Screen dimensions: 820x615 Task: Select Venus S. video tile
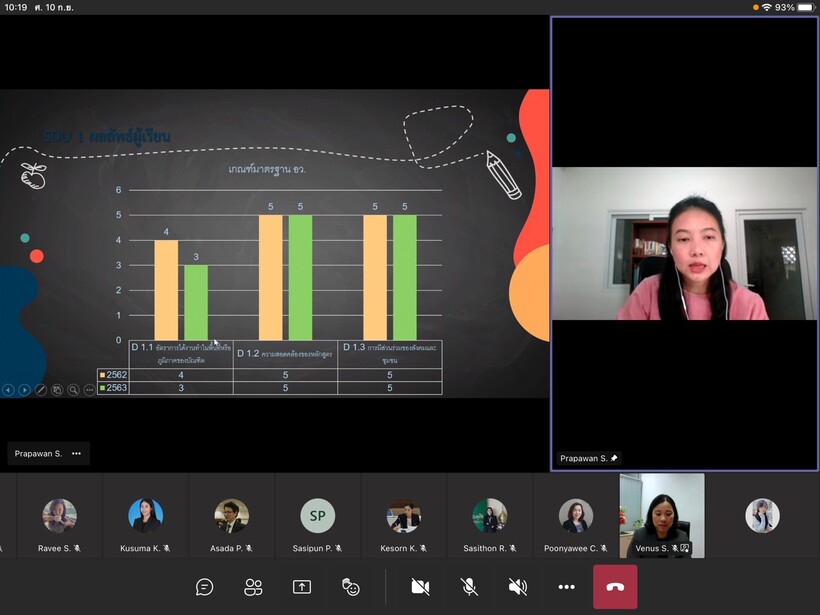click(662, 516)
